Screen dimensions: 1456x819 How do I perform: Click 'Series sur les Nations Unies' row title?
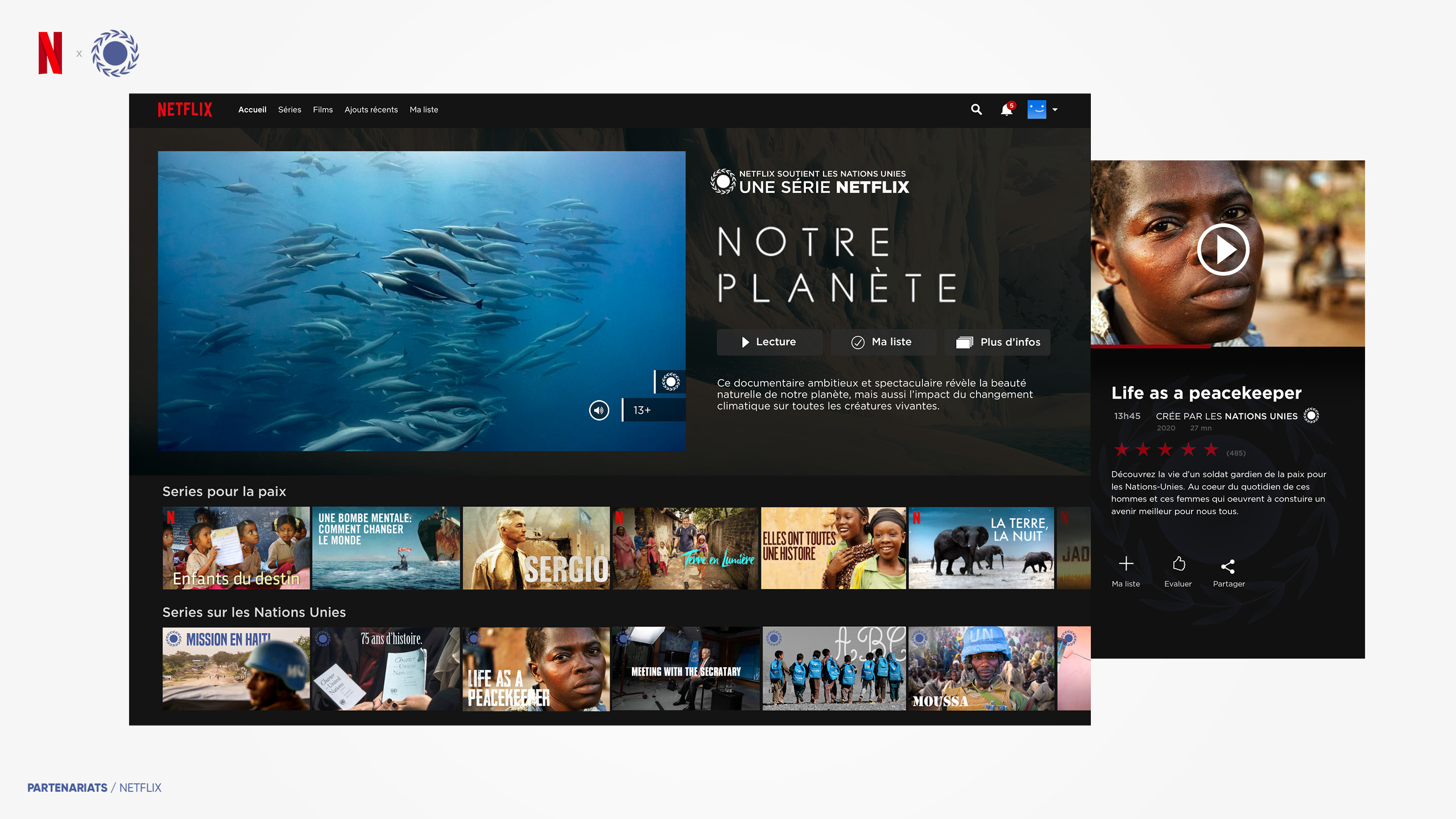pos(254,612)
